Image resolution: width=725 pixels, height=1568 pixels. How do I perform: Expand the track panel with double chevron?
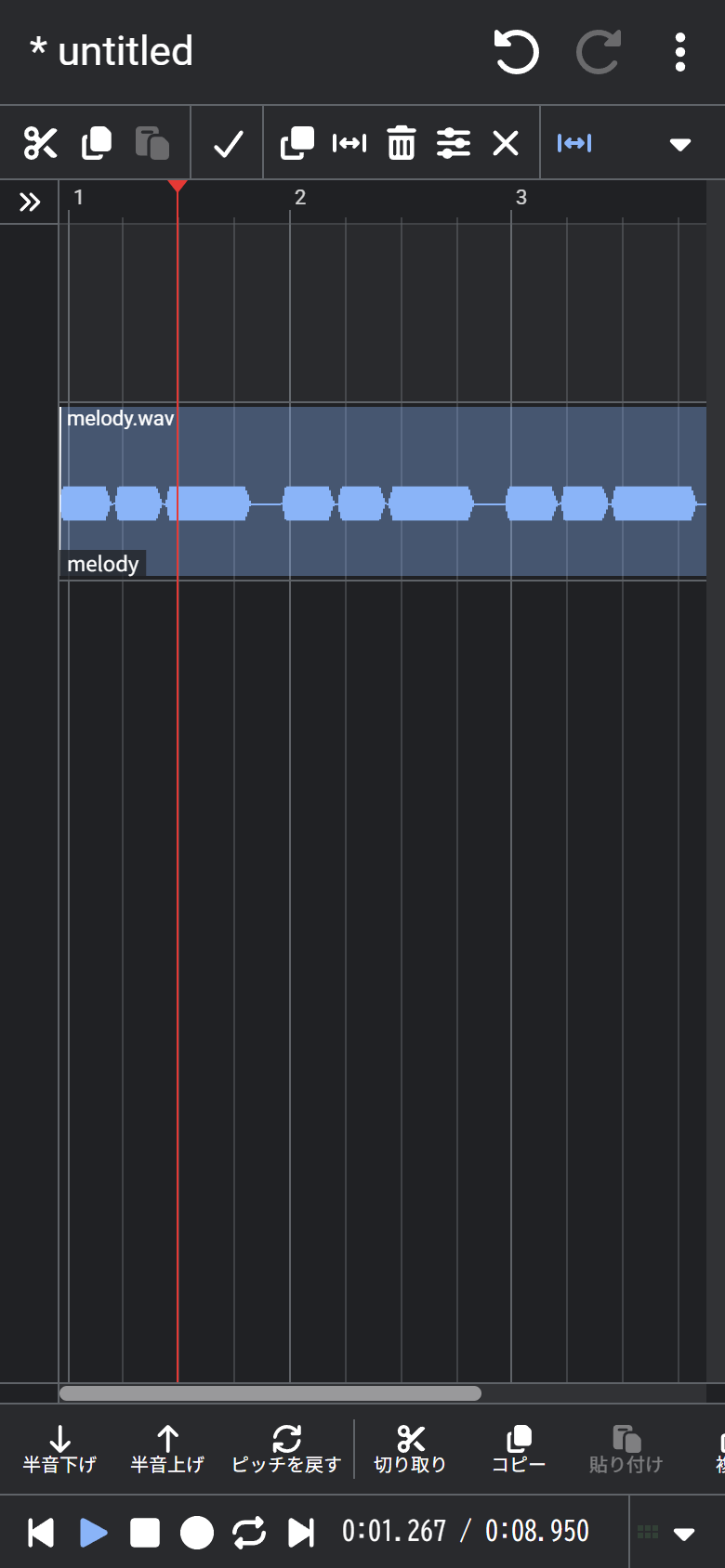coord(30,202)
